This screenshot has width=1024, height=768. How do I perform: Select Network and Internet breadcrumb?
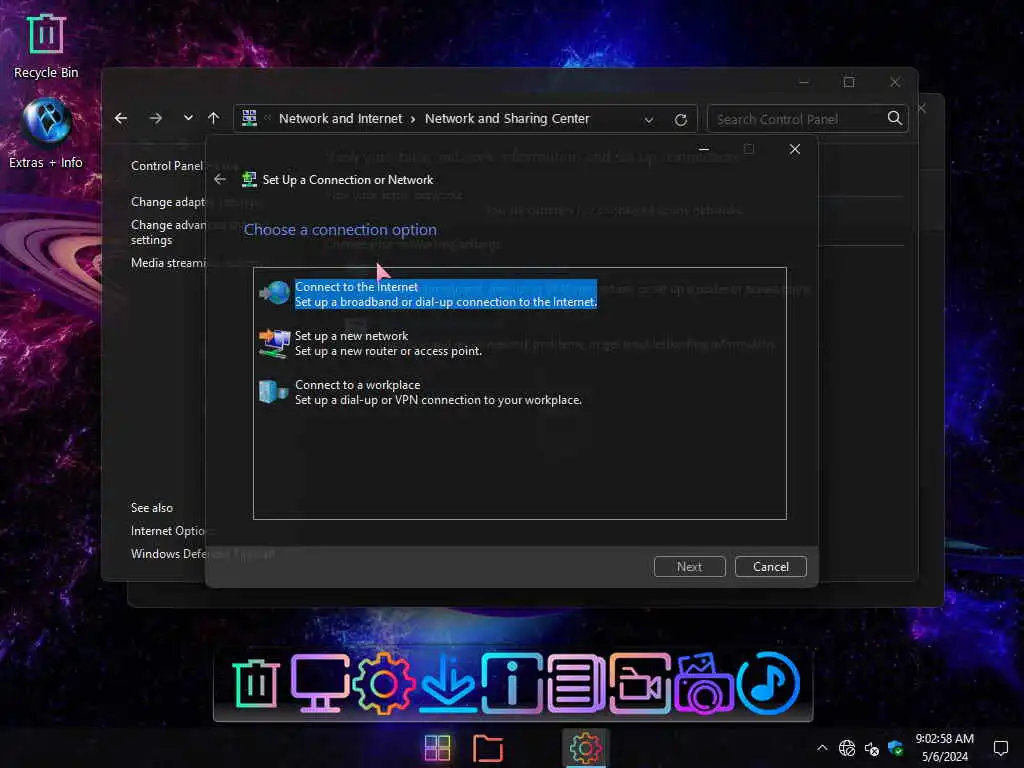coord(340,119)
